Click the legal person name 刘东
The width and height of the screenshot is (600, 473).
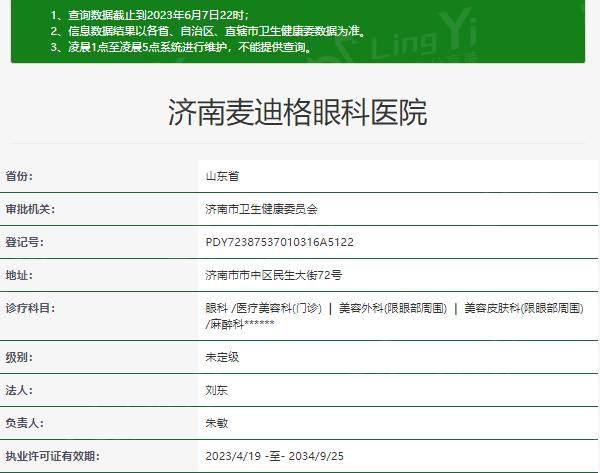coord(217,390)
